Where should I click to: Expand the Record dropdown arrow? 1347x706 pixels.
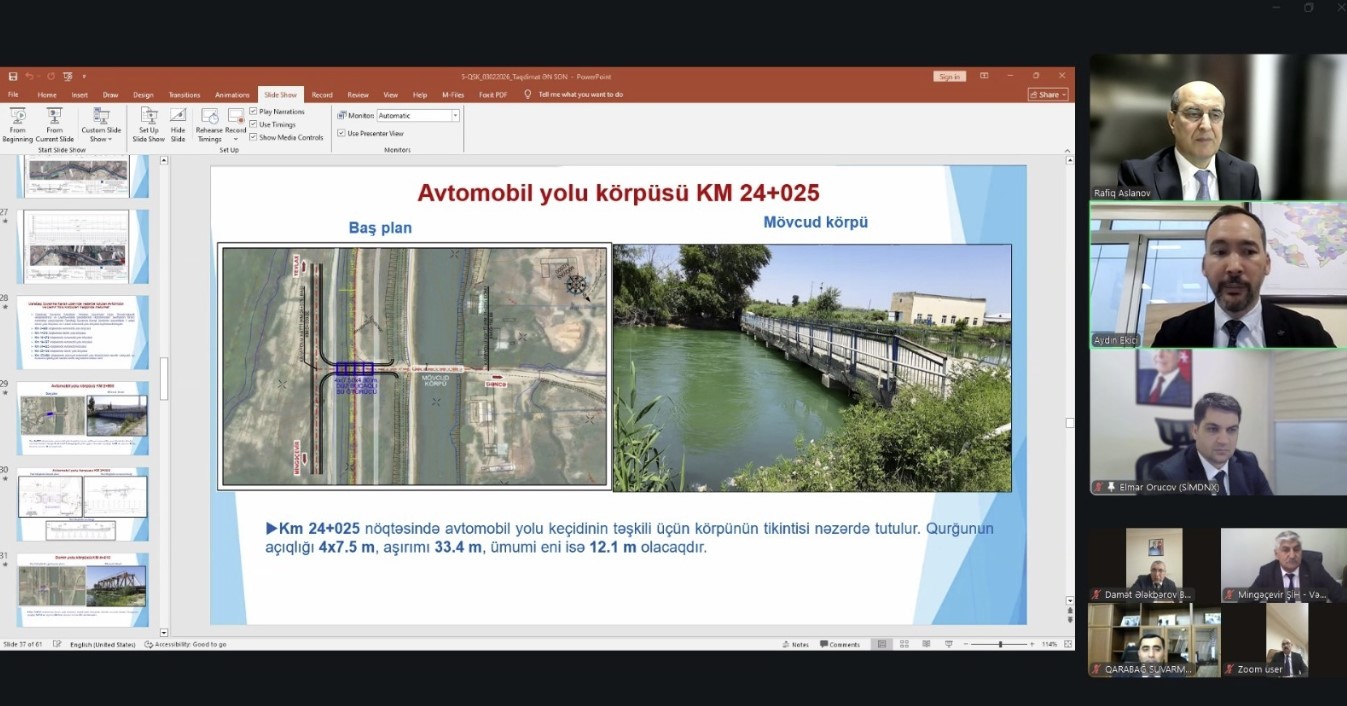236,139
